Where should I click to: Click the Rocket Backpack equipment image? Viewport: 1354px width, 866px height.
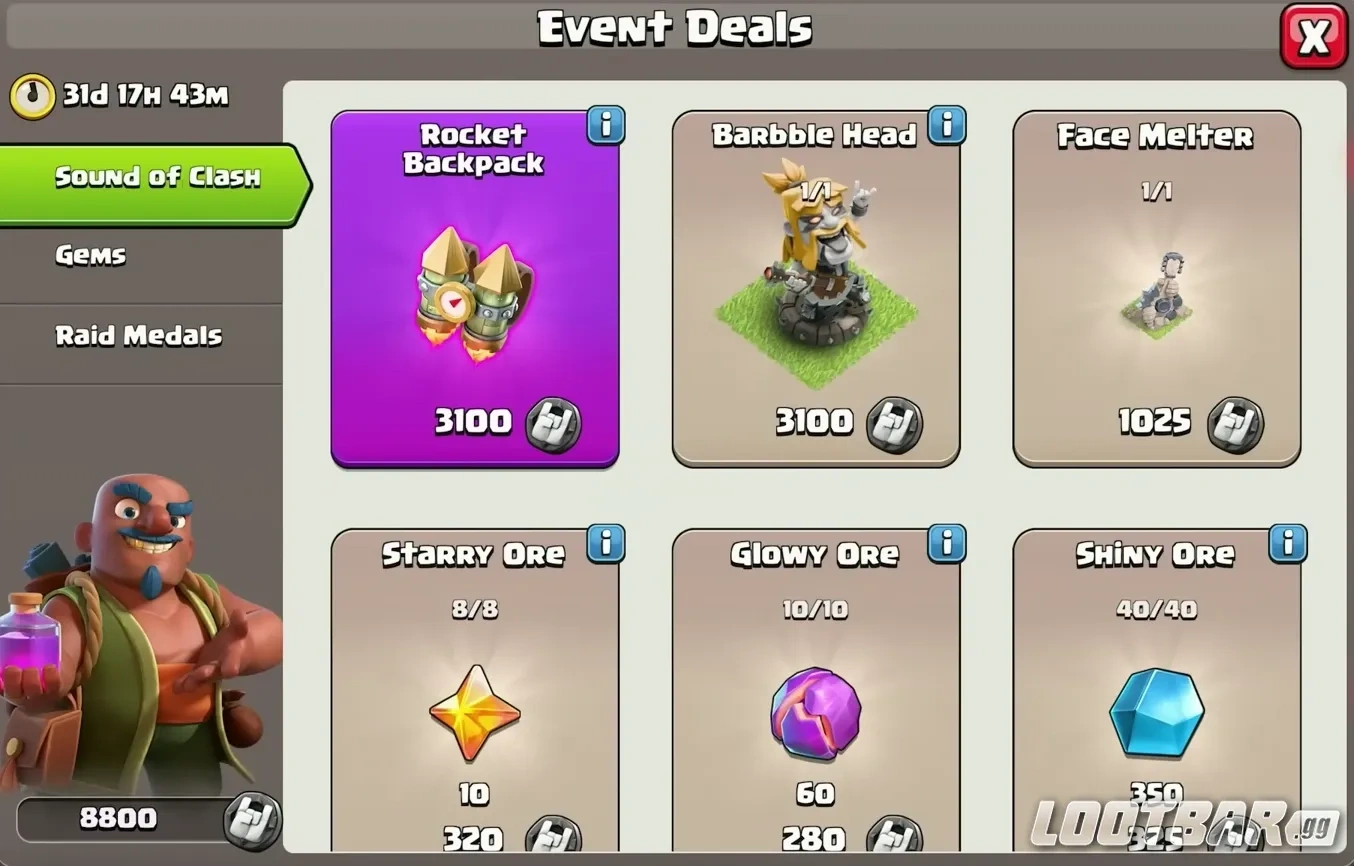tap(473, 293)
